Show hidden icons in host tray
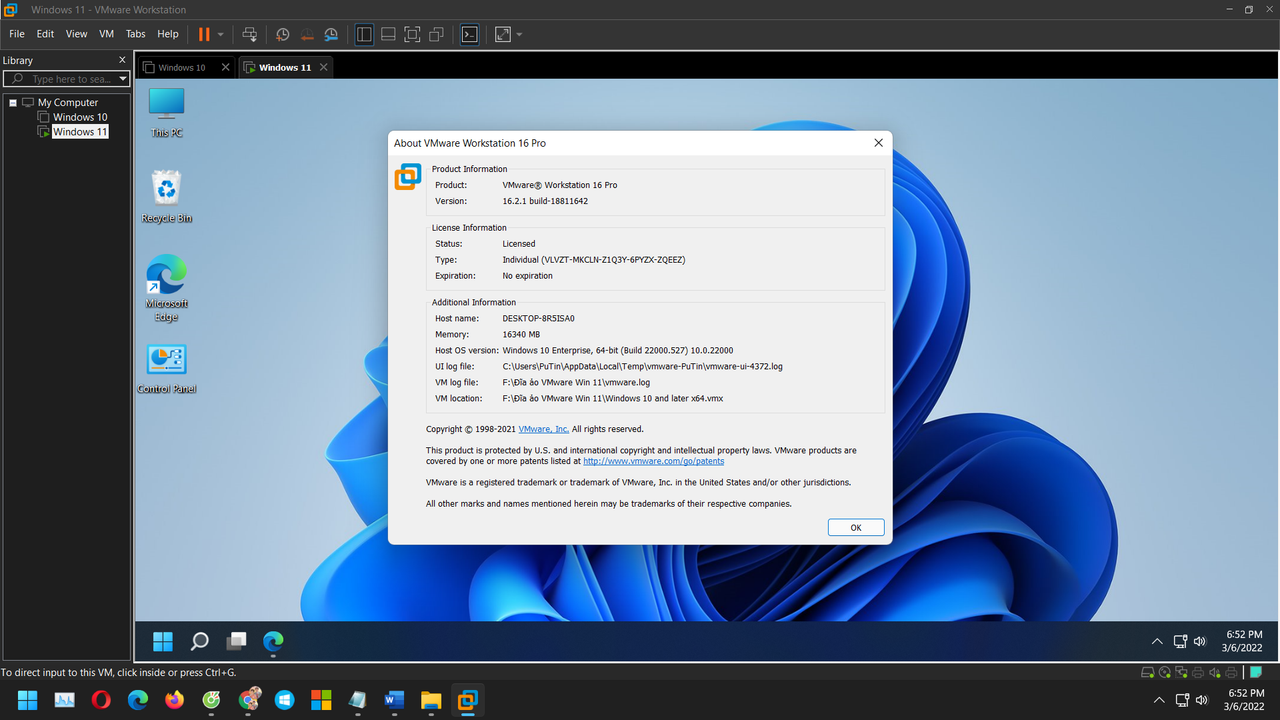Viewport: 1280px width, 720px height. pyautogui.click(x=1159, y=700)
